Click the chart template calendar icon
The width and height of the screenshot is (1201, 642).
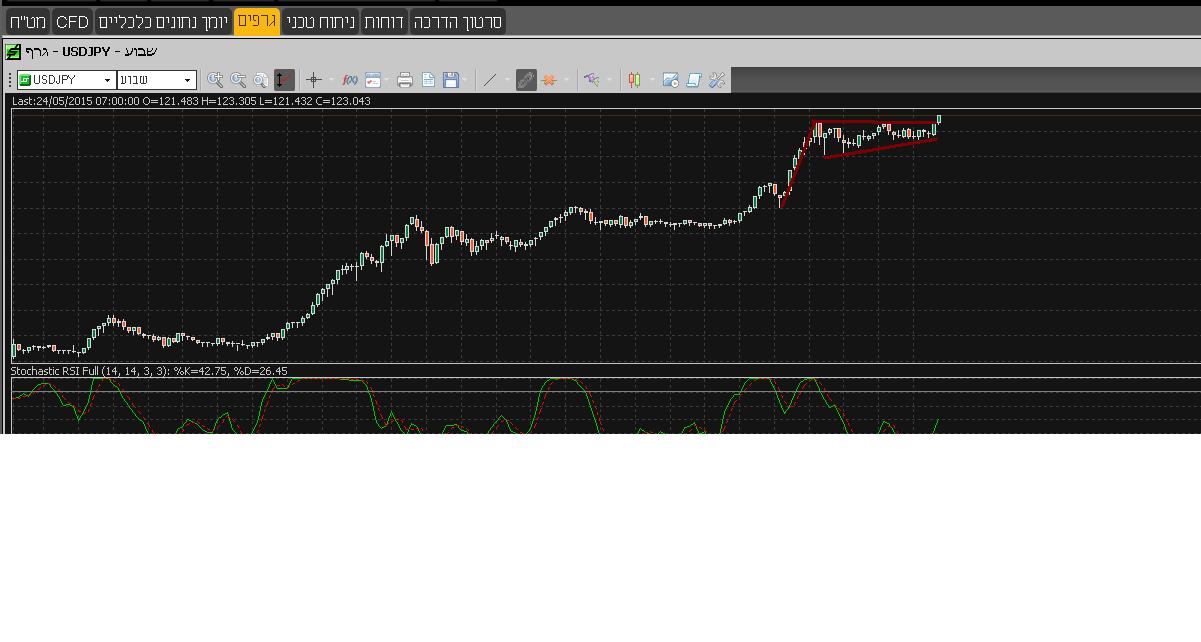373,80
